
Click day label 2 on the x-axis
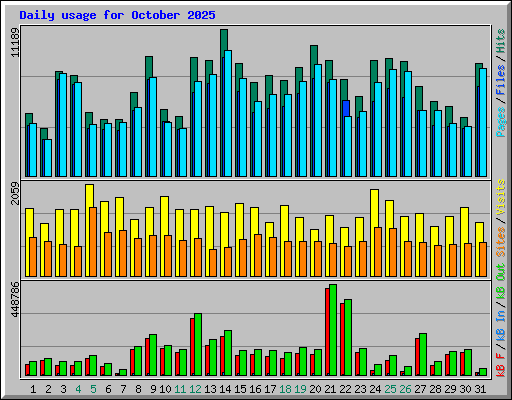[48, 389]
